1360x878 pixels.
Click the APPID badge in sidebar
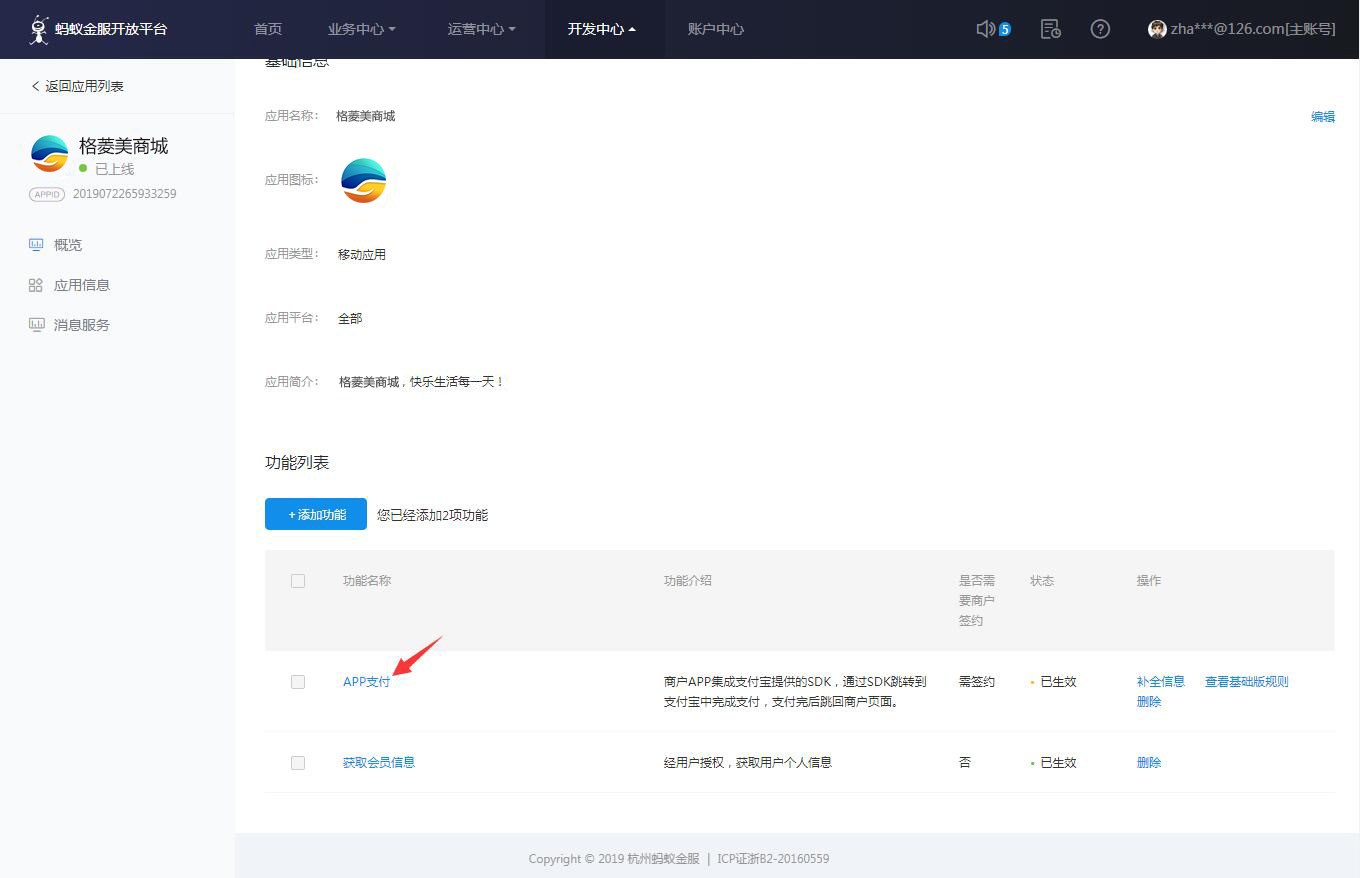click(x=47, y=194)
